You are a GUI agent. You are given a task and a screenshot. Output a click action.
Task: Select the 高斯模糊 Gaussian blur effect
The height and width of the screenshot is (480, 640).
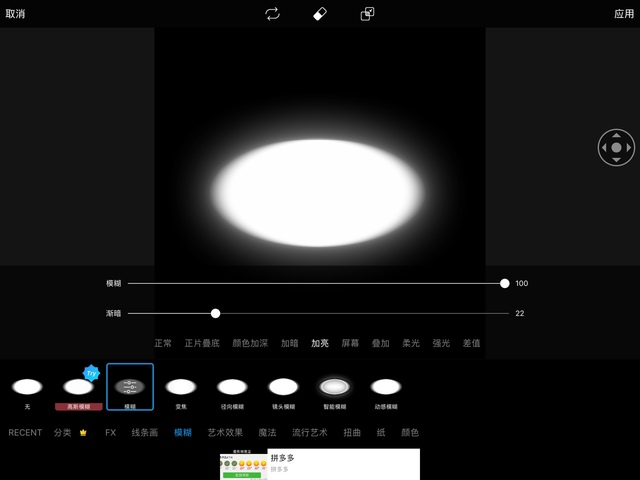(x=78, y=387)
